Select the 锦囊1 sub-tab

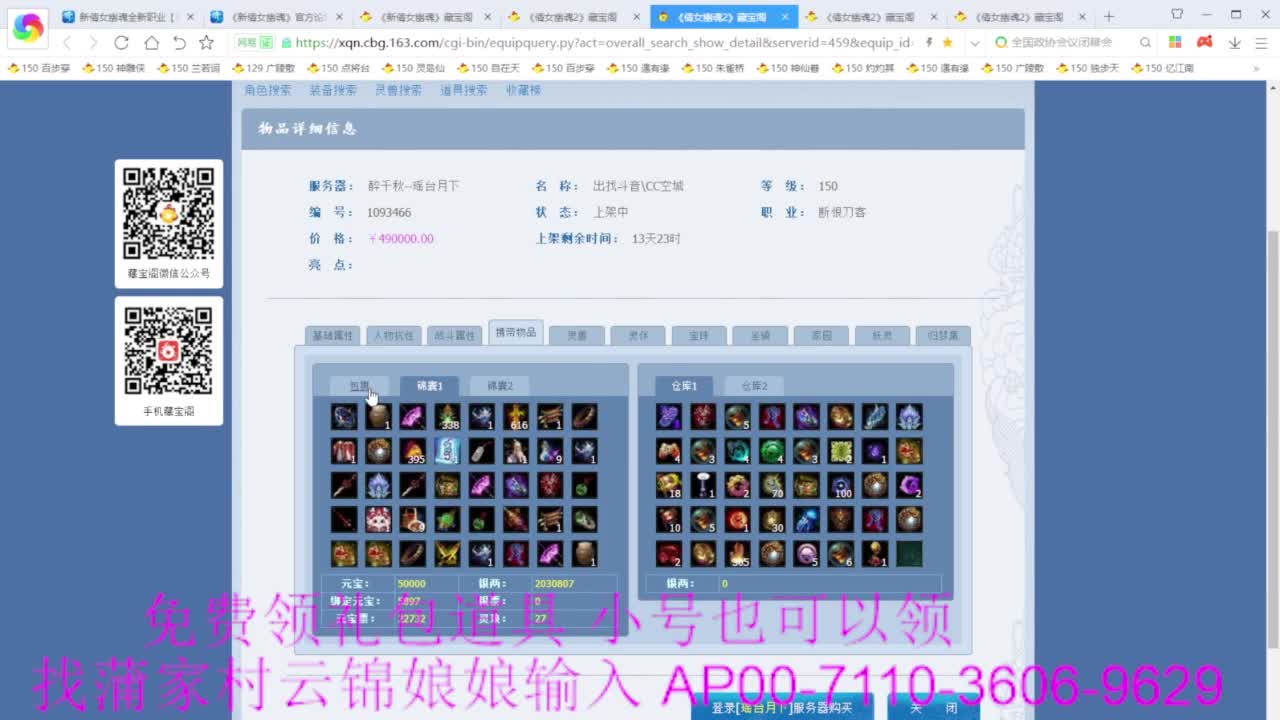point(430,386)
